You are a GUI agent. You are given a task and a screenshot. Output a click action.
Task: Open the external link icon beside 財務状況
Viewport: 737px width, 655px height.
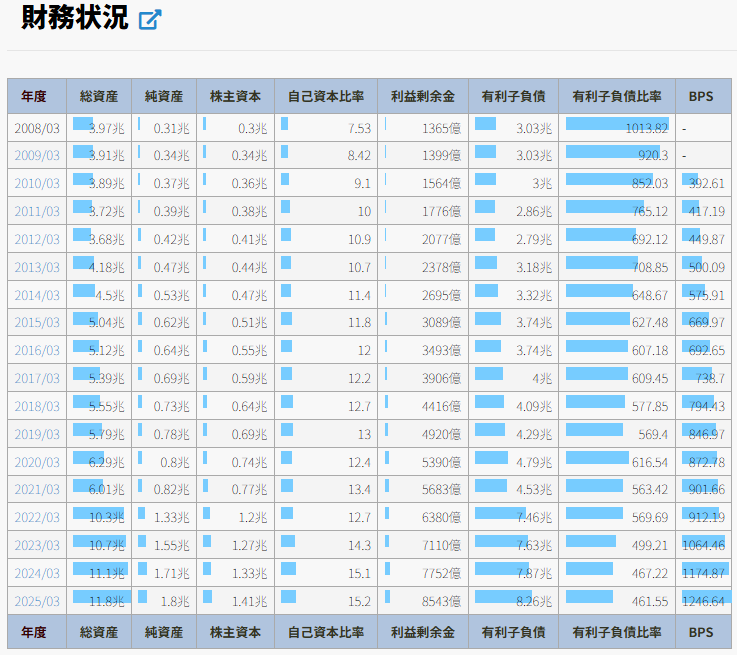click(150, 19)
